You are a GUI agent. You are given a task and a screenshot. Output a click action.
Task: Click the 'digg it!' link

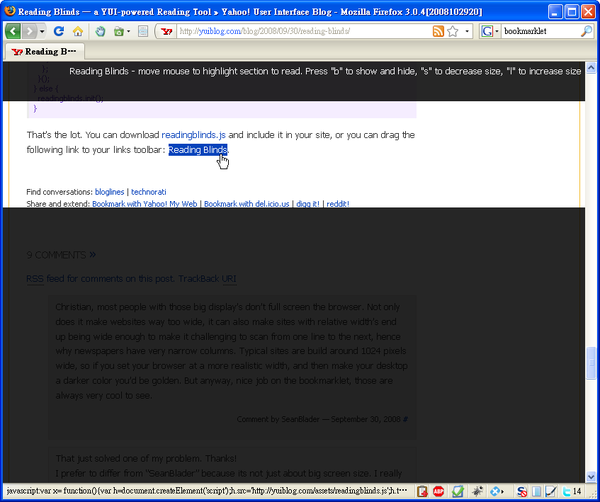(308, 204)
